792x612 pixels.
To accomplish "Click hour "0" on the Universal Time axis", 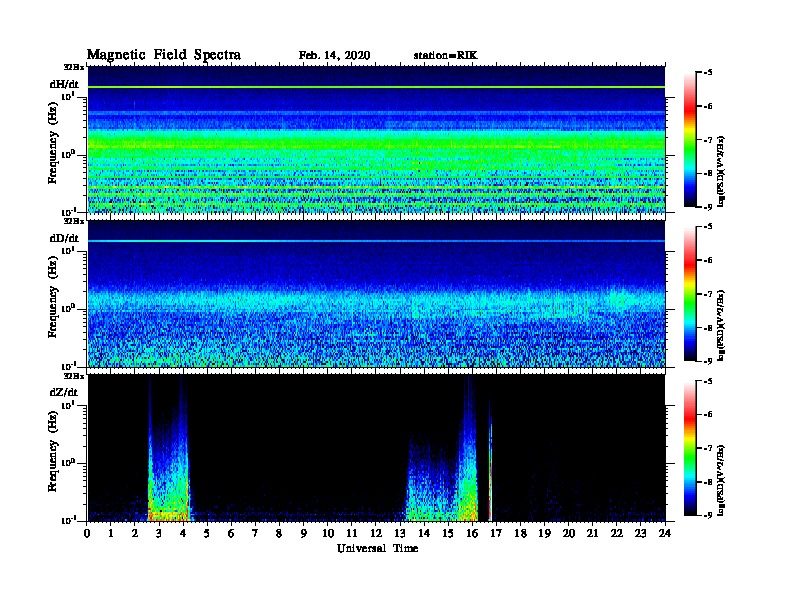I will (87, 534).
